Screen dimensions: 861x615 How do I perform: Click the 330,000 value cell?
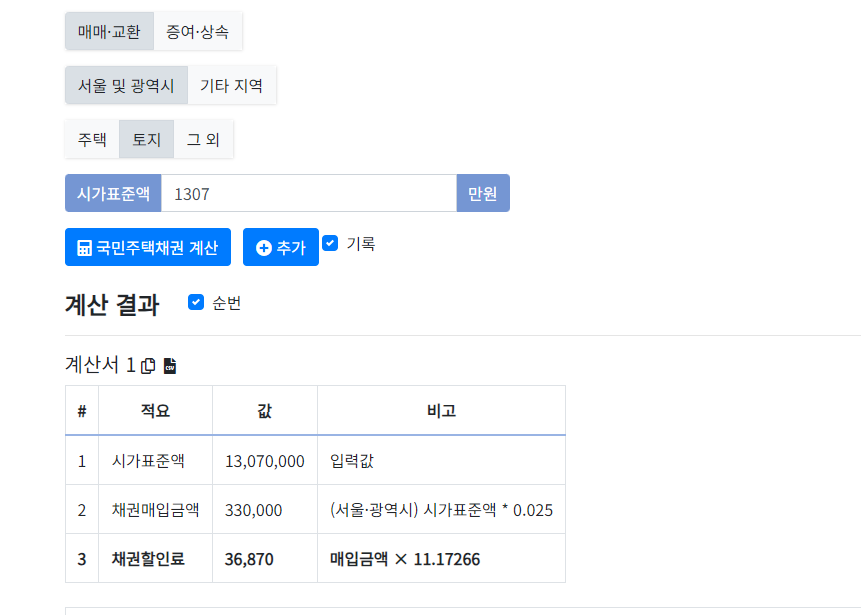(x=265, y=509)
